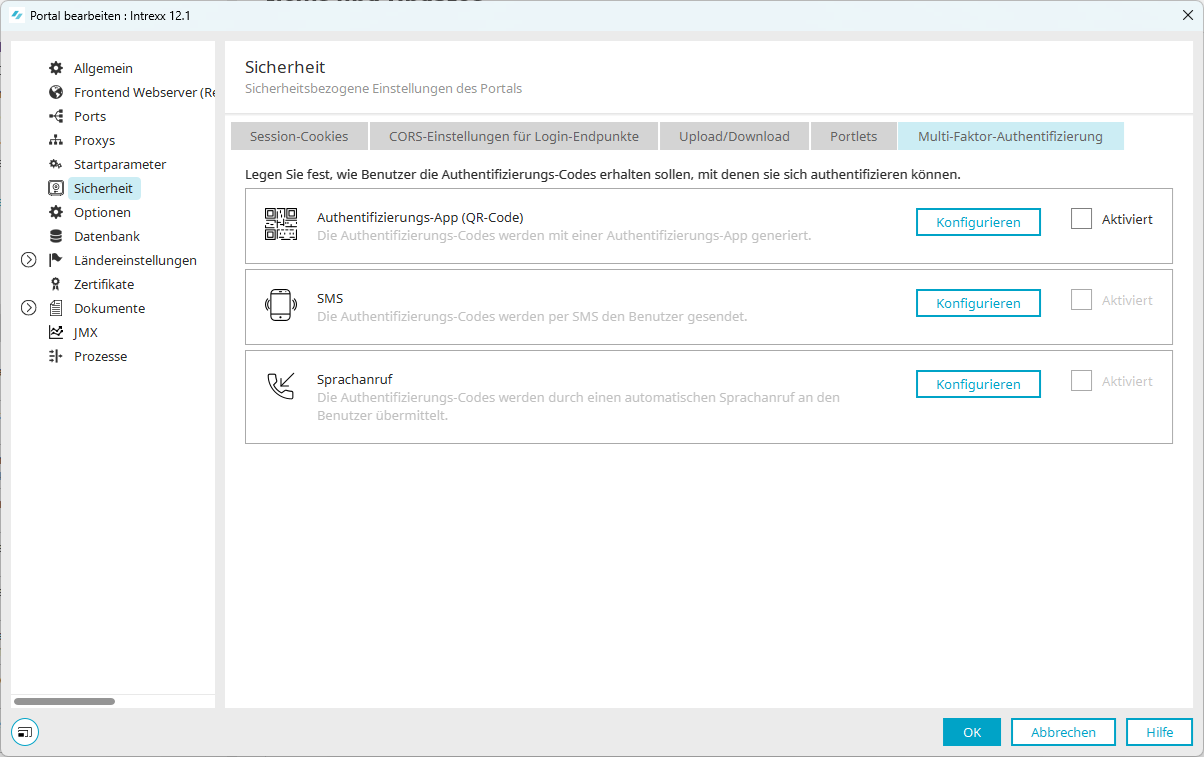This screenshot has width=1204, height=757.
Task: Click the Proxys hierarchy icon
Action: 56,140
